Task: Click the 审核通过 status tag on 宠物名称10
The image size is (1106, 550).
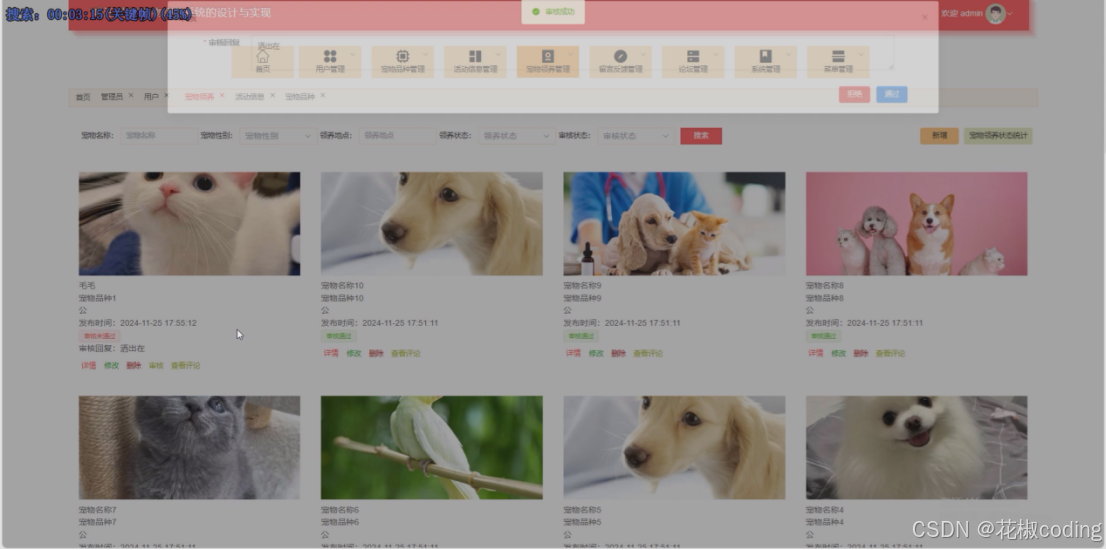Action: [x=339, y=336]
